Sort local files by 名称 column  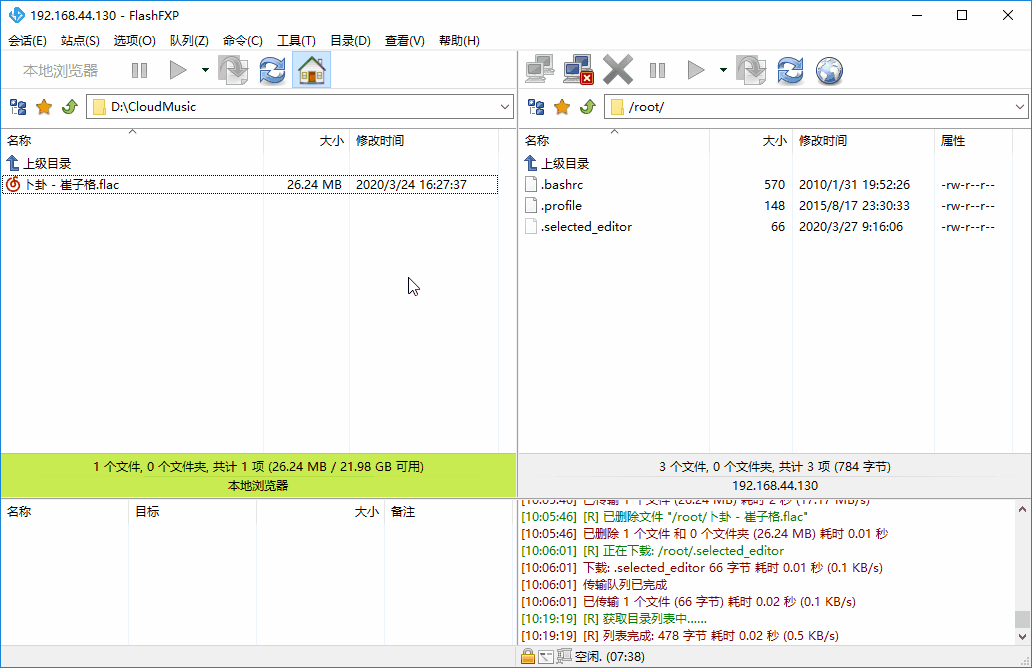pyautogui.click(x=132, y=140)
